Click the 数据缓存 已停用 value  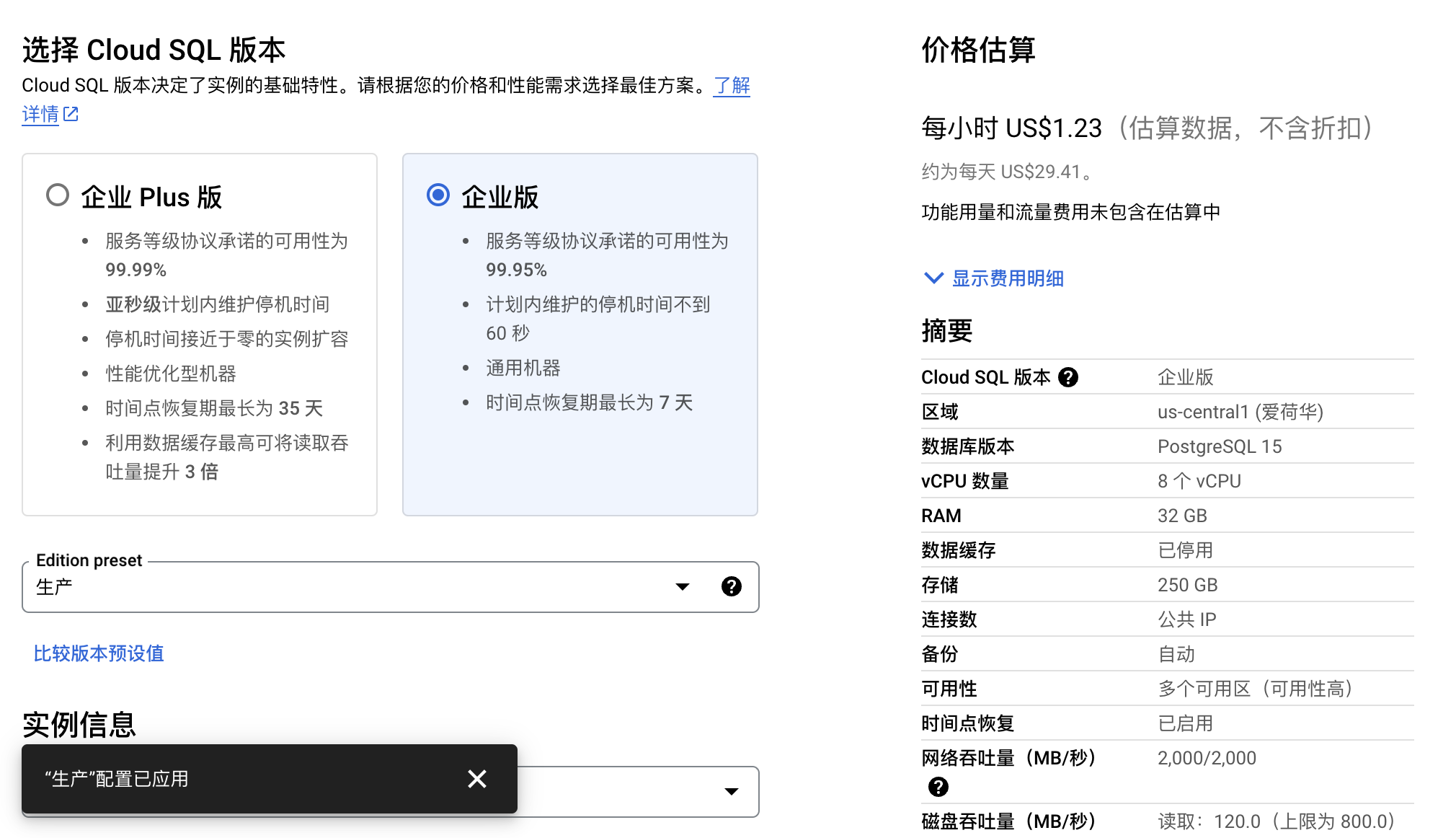[1185, 550]
